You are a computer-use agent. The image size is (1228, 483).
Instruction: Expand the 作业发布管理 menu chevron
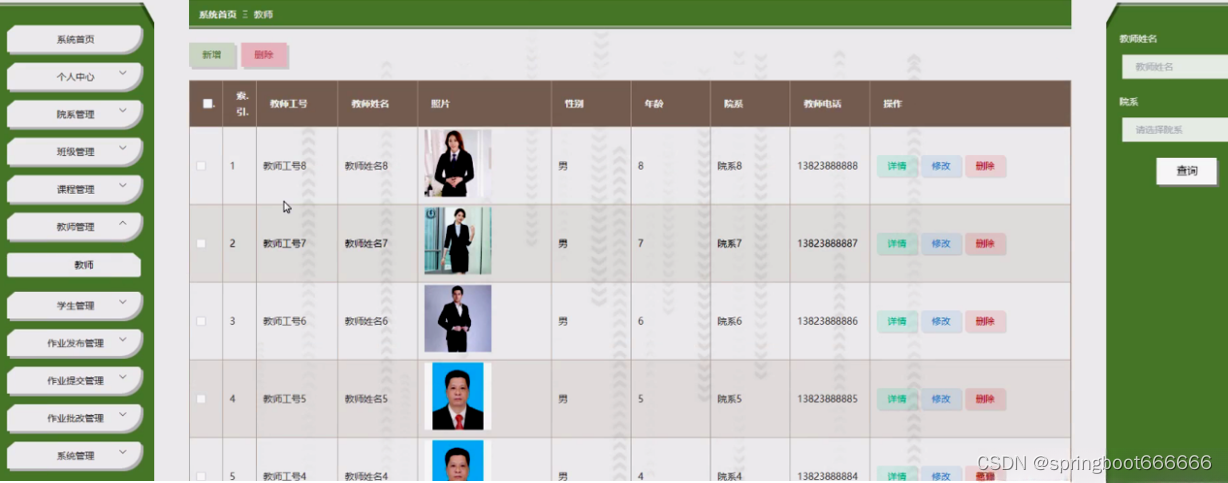pos(123,339)
